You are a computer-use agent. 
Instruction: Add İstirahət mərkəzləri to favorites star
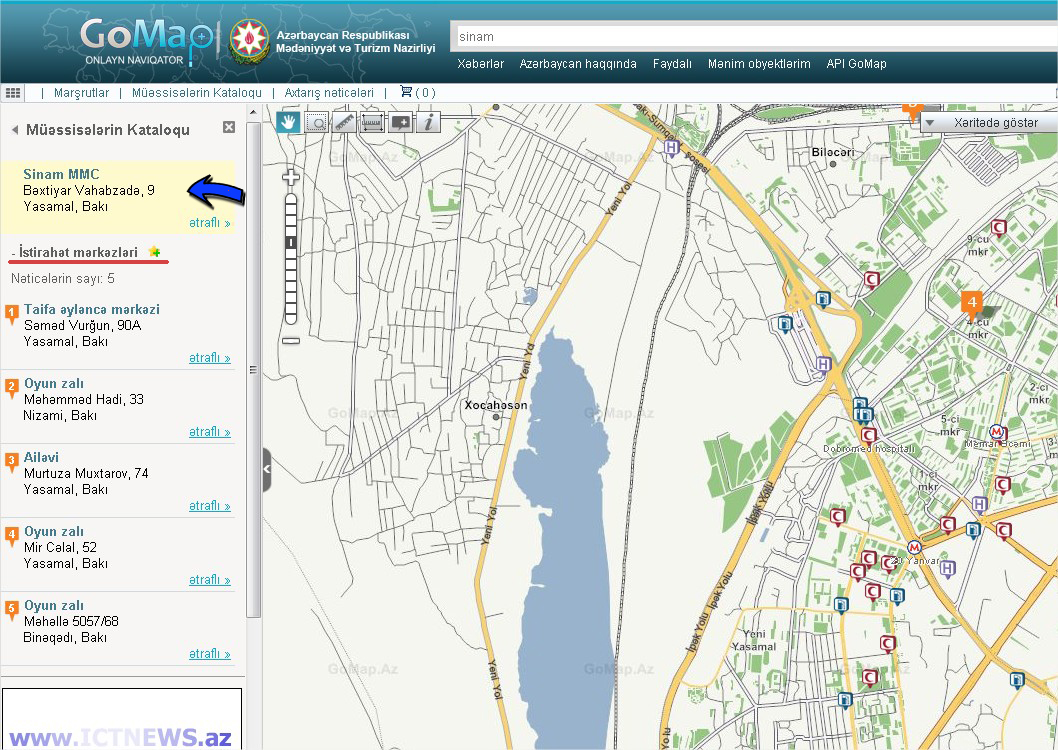pos(154,252)
